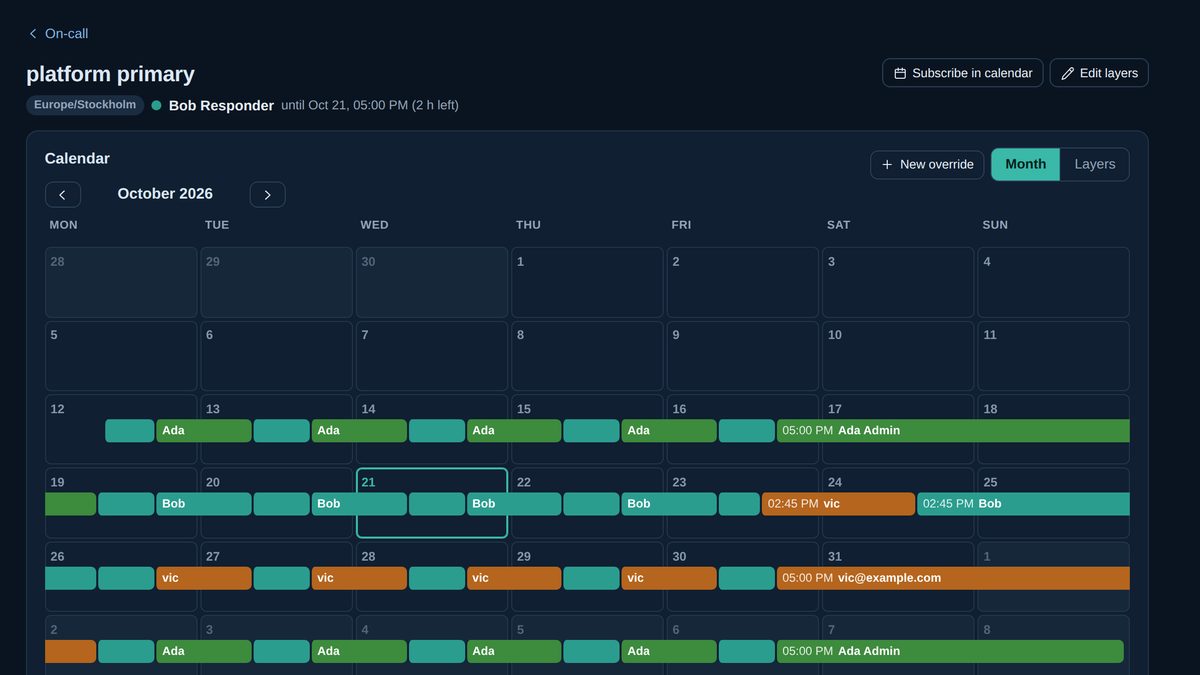Click the Bob Responder on-call name
The width and height of the screenshot is (1200, 675).
221,105
